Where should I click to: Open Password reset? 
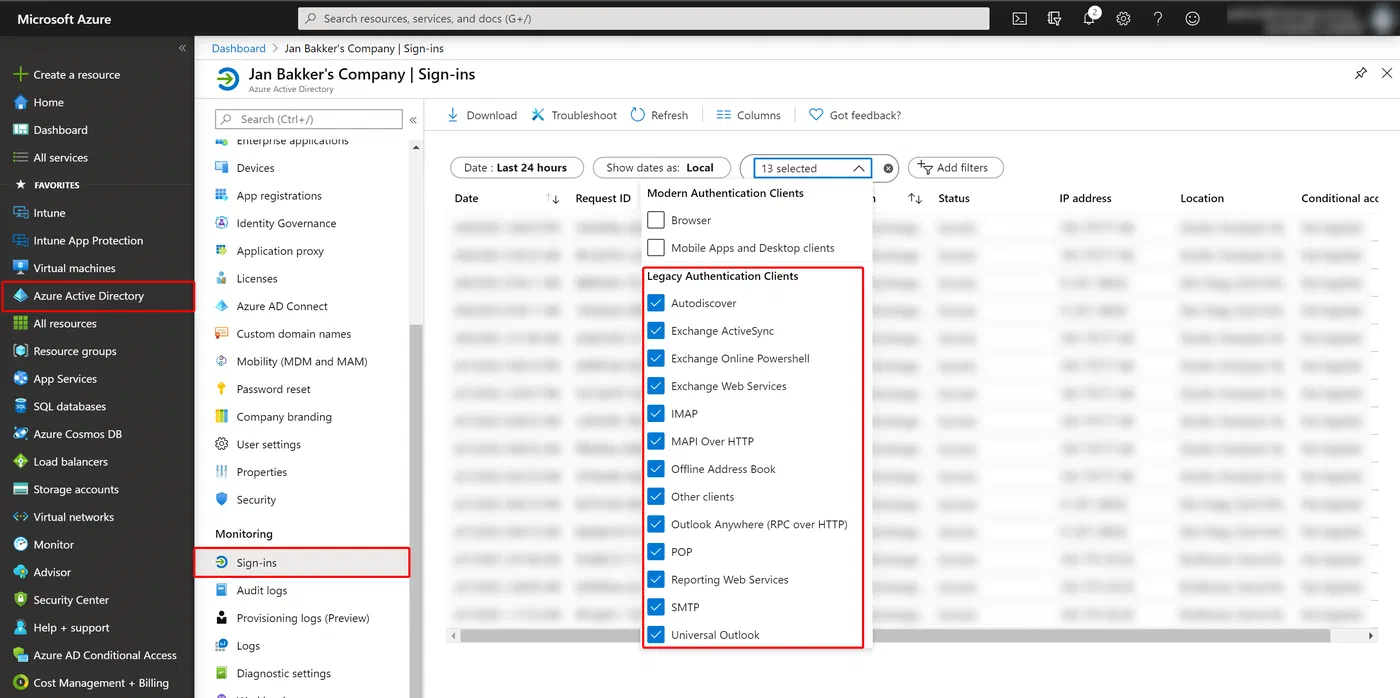[273, 389]
